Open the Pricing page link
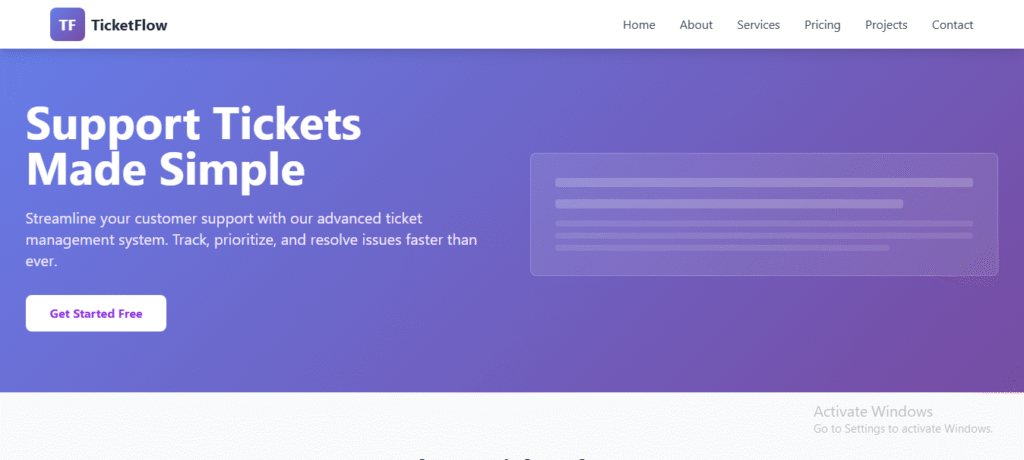The image size is (1024, 460). 822,25
